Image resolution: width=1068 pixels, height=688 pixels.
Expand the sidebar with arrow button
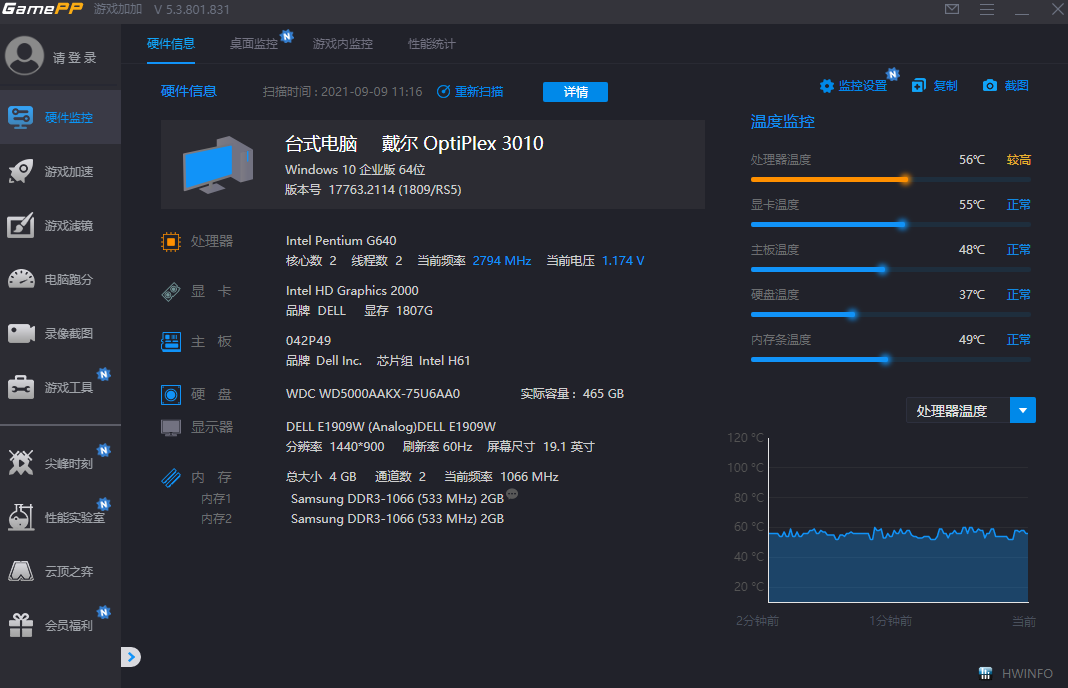click(131, 657)
